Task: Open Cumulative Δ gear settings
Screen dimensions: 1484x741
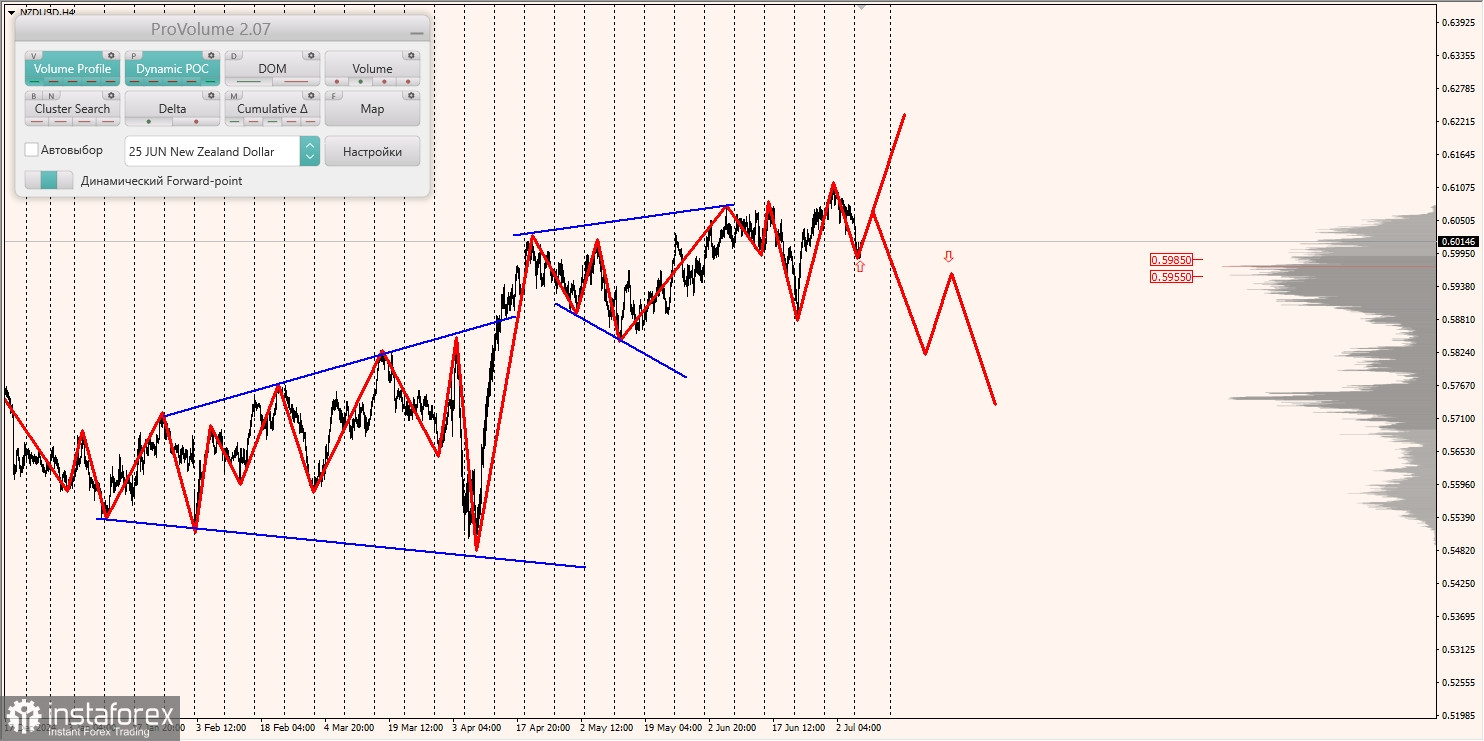Action: [x=311, y=96]
